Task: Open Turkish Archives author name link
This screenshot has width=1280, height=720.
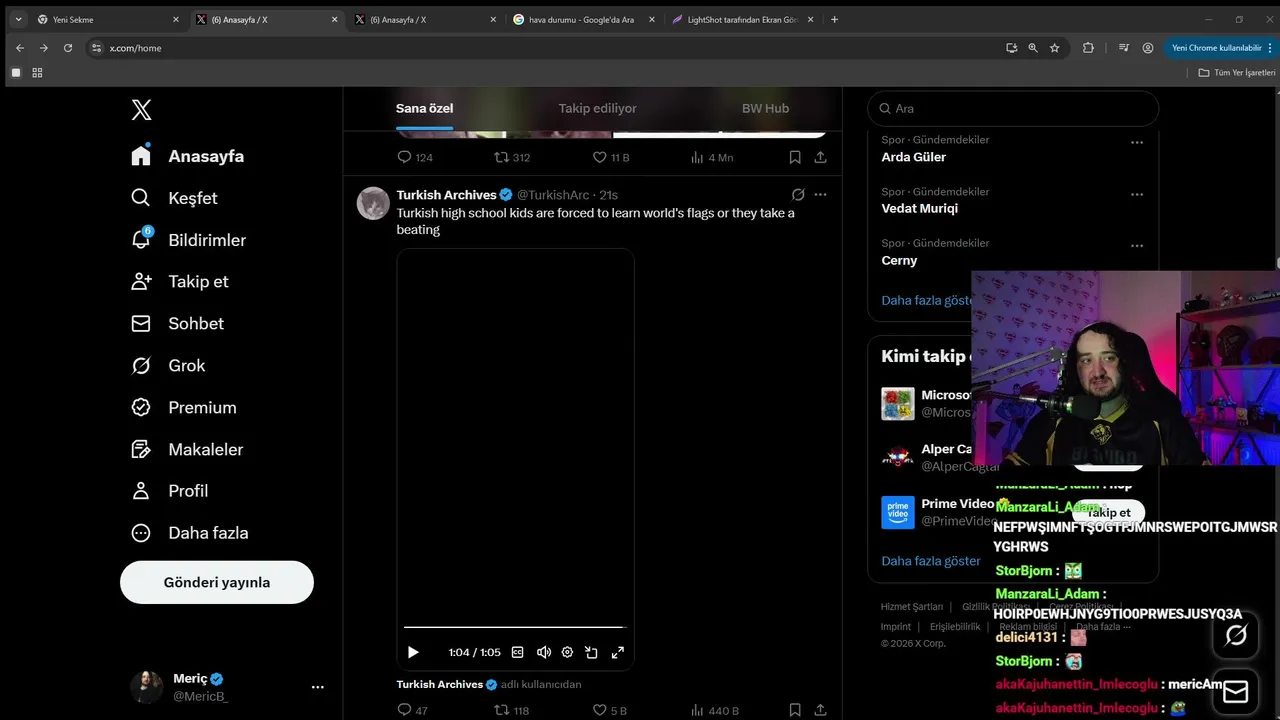Action: click(x=446, y=195)
